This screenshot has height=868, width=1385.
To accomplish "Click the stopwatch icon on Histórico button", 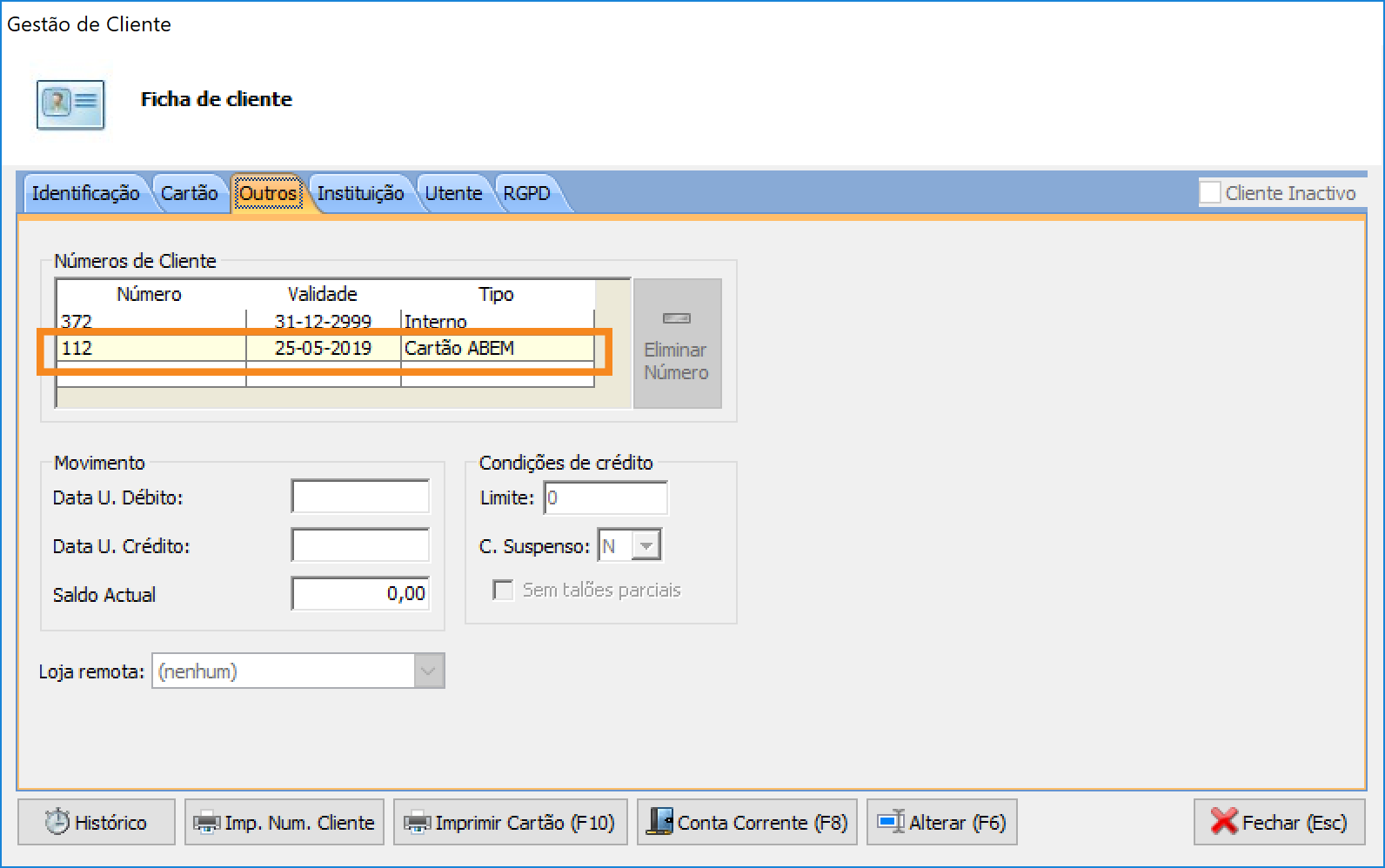I will pyautogui.click(x=57, y=822).
